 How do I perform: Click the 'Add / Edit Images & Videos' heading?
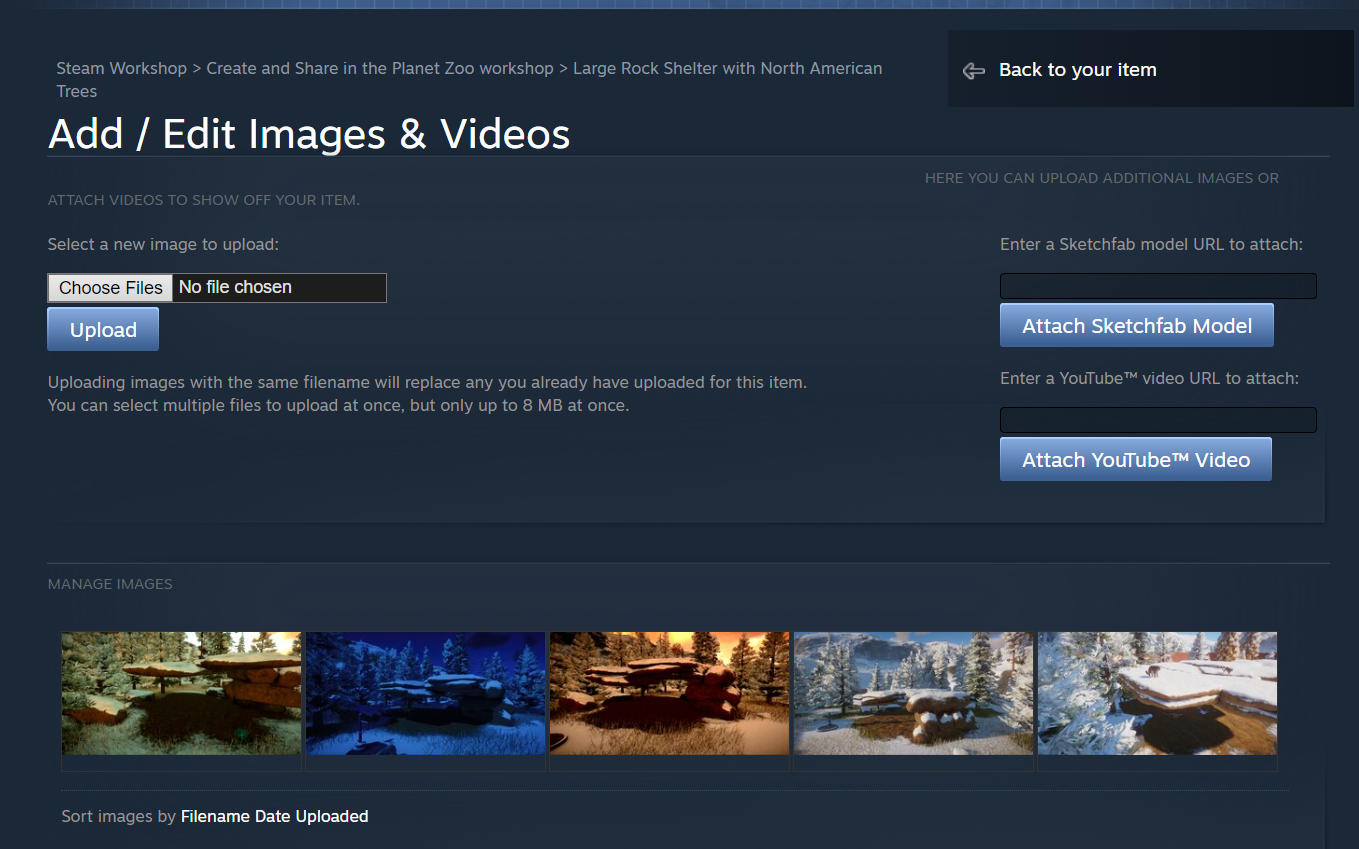309,134
